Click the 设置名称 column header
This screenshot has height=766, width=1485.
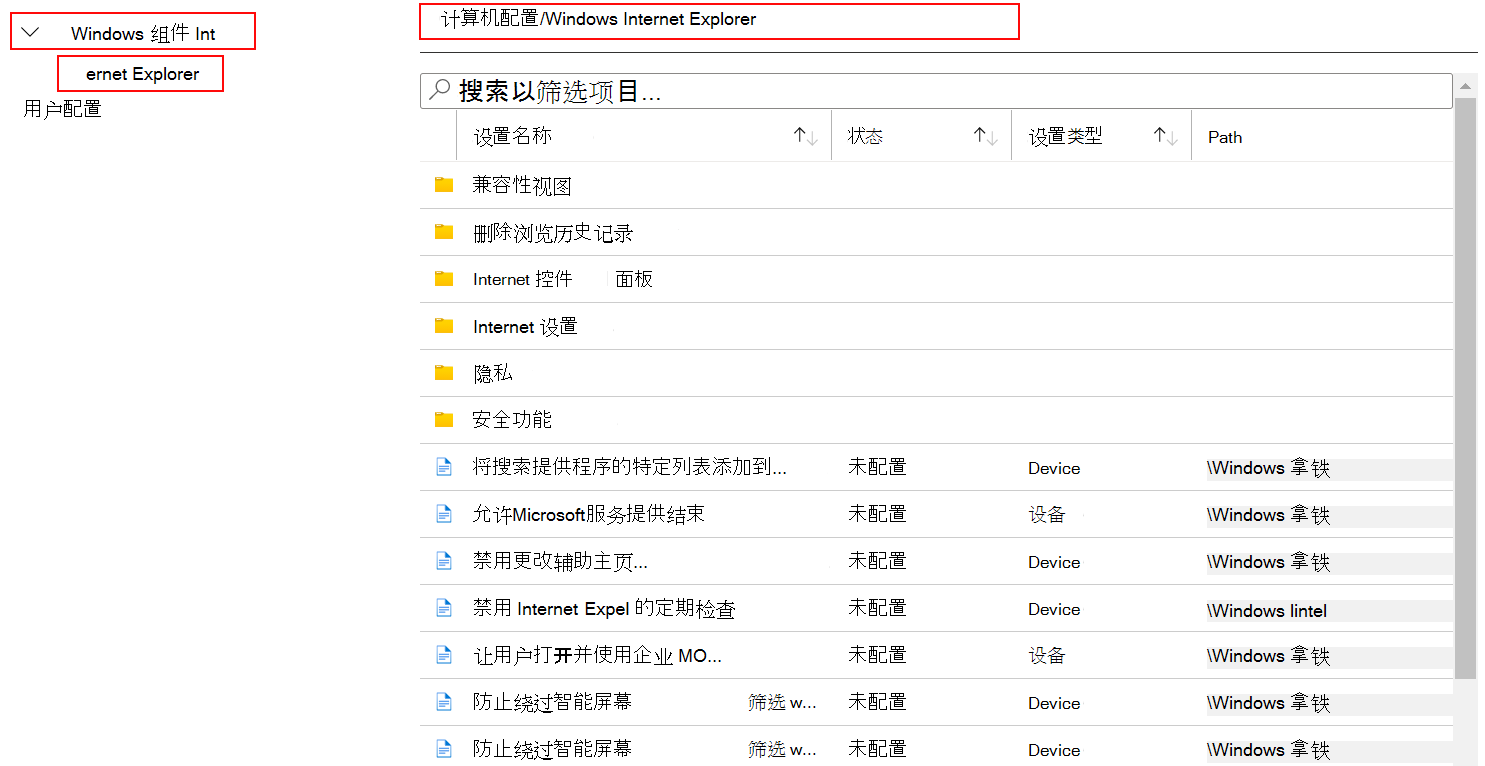tap(512, 136)
